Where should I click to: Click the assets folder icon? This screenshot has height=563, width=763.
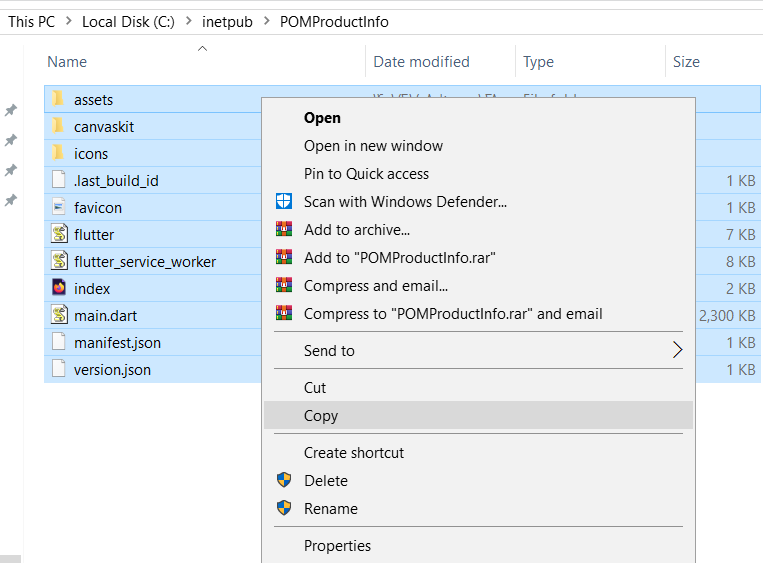(58, 99)
